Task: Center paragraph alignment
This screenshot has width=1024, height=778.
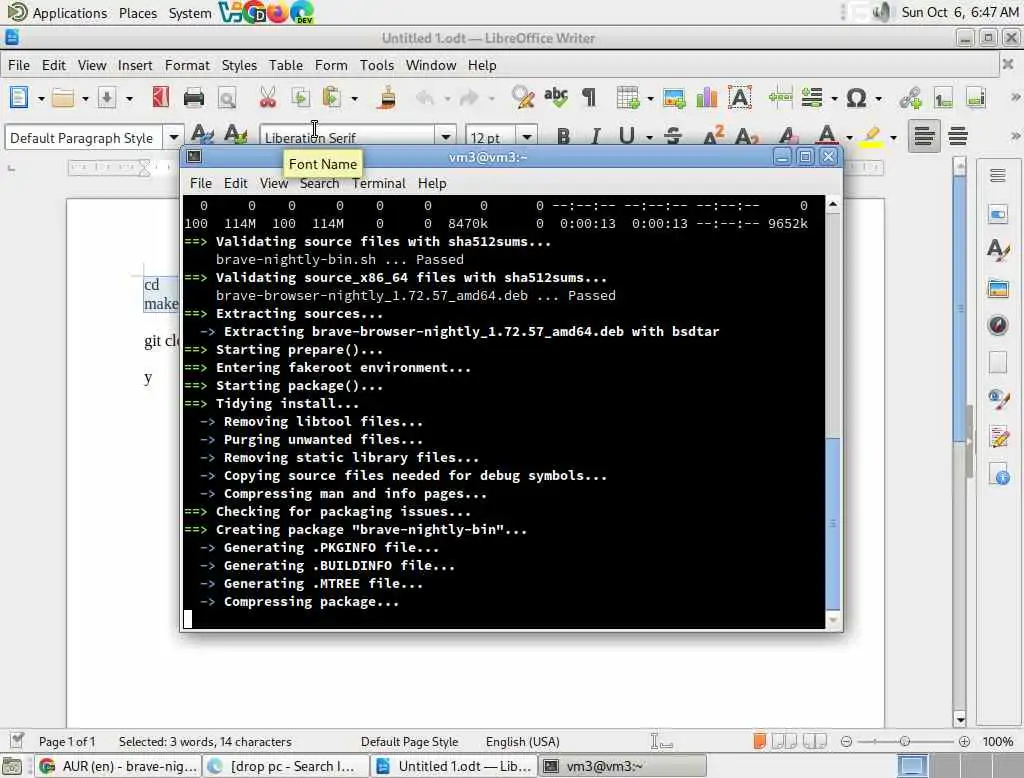Action: click(x=958, y=137)
